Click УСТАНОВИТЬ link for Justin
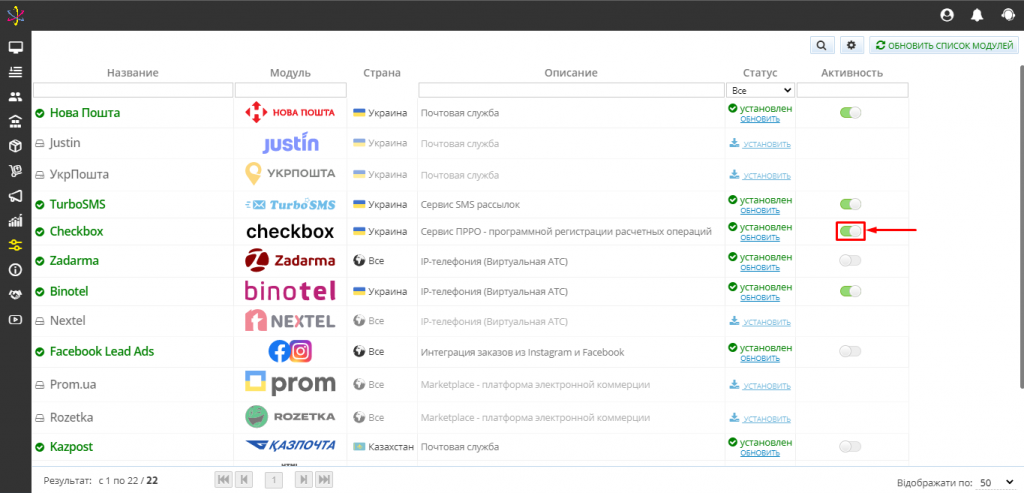The image size is (1024, 493). click(x=766, y=144)
